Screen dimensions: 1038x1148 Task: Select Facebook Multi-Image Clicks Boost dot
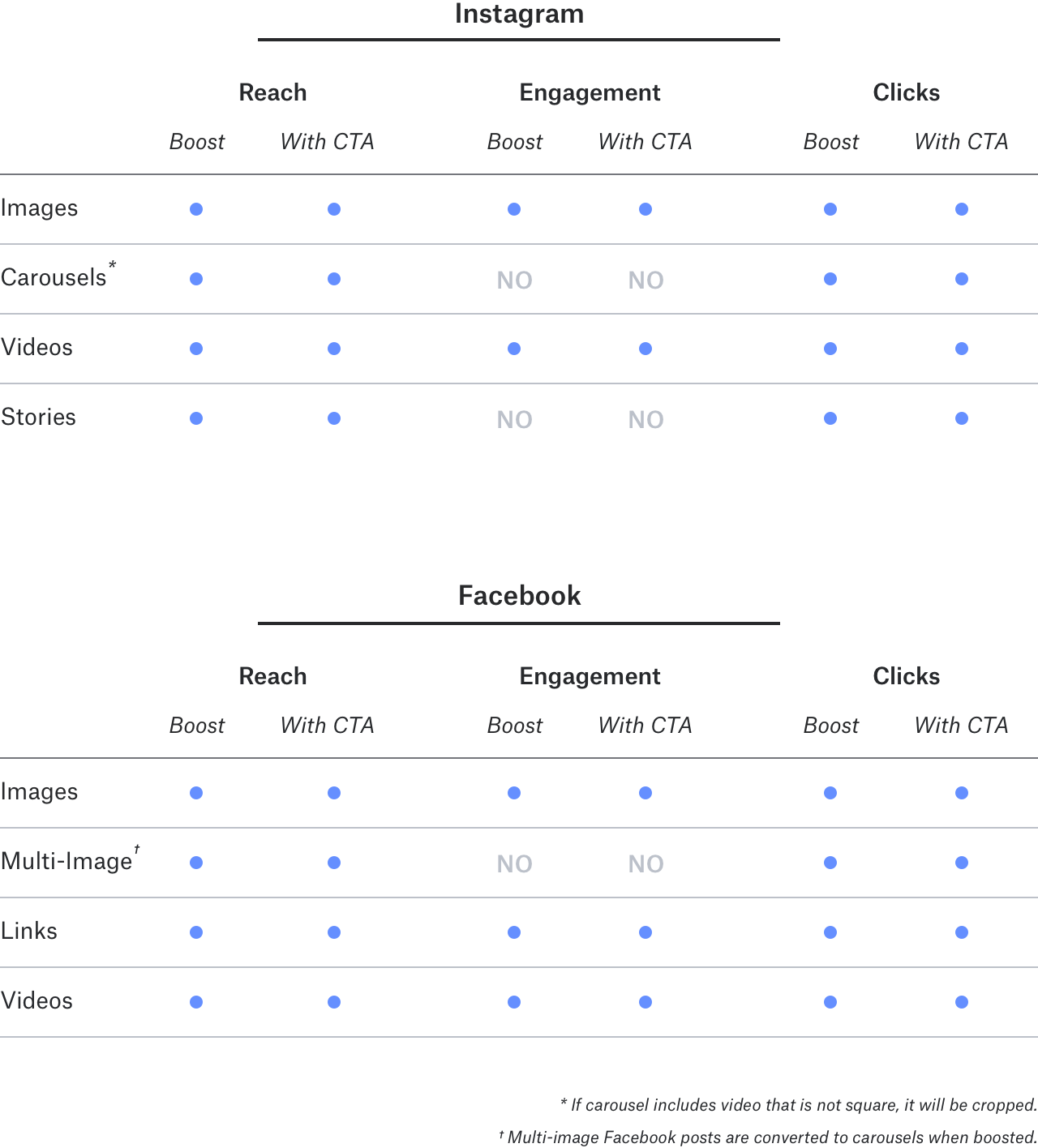(830, 863)
